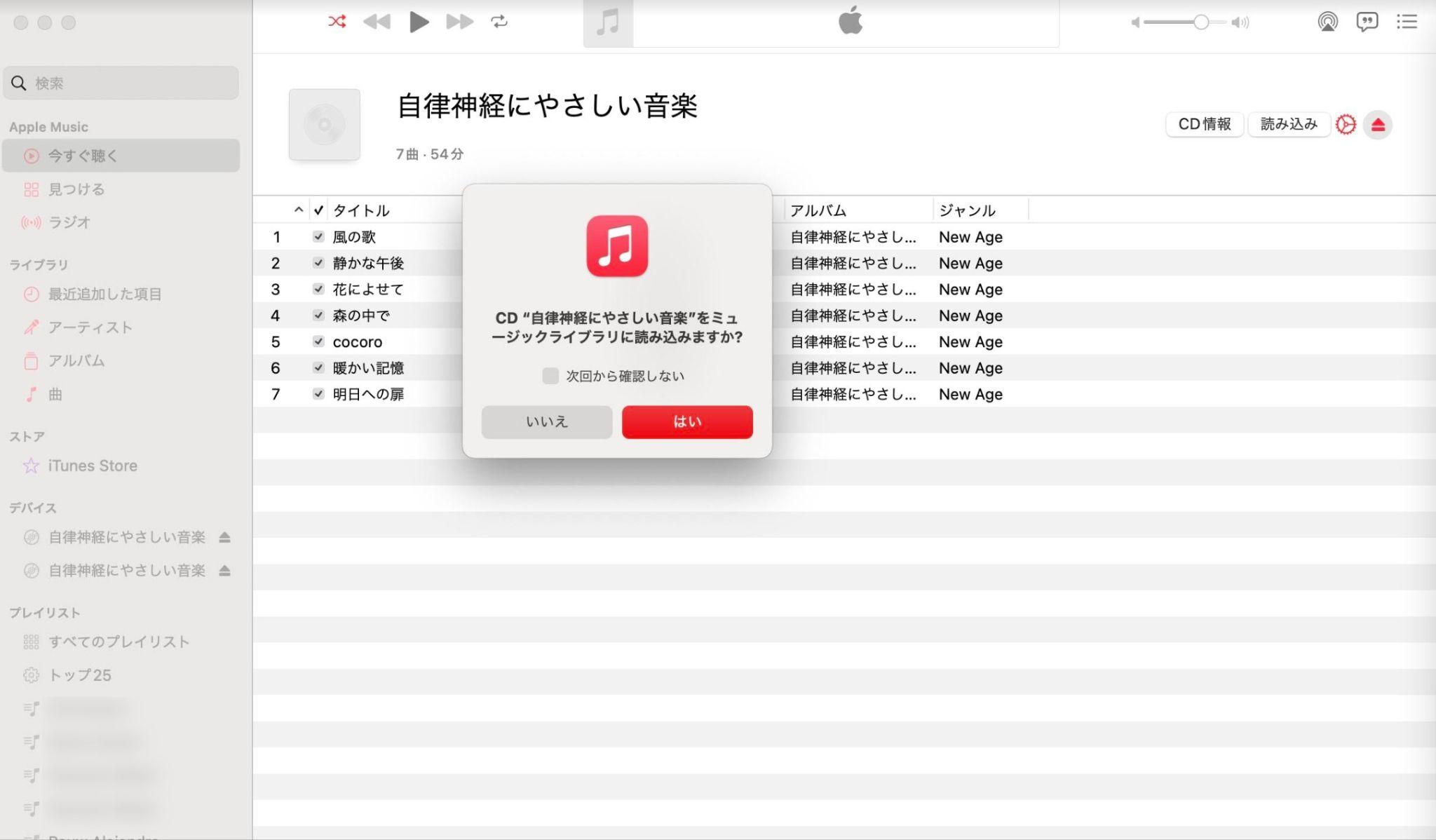Select the track title 風の歌
The height and width of the screenshot is (840, 1436).
pyautogui.click(x=354, y=237)
